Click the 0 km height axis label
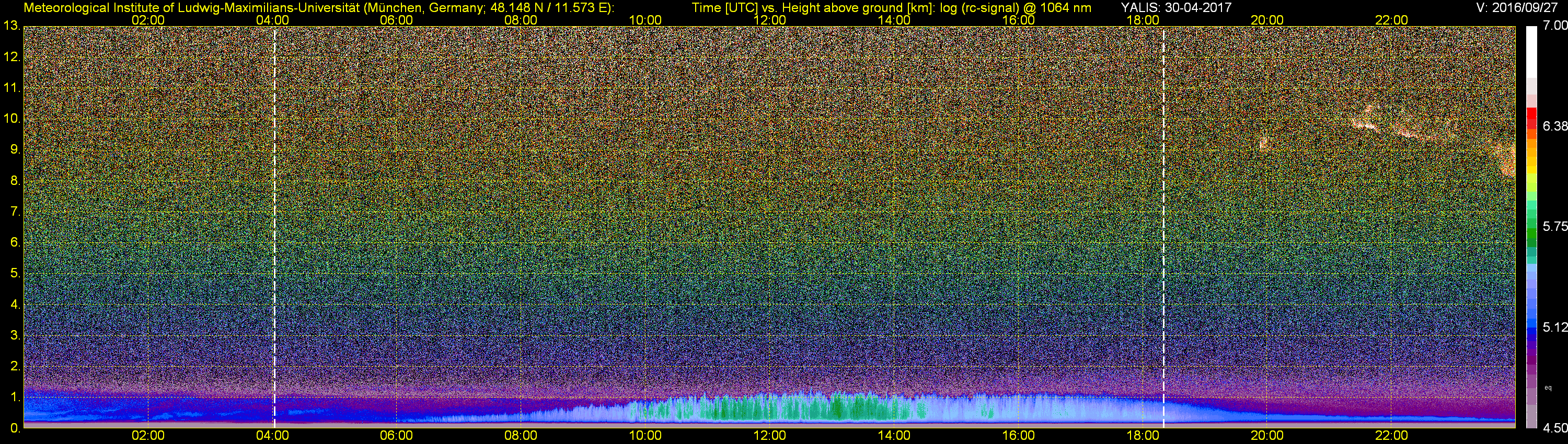1568x444 pixels. (15, 428)
